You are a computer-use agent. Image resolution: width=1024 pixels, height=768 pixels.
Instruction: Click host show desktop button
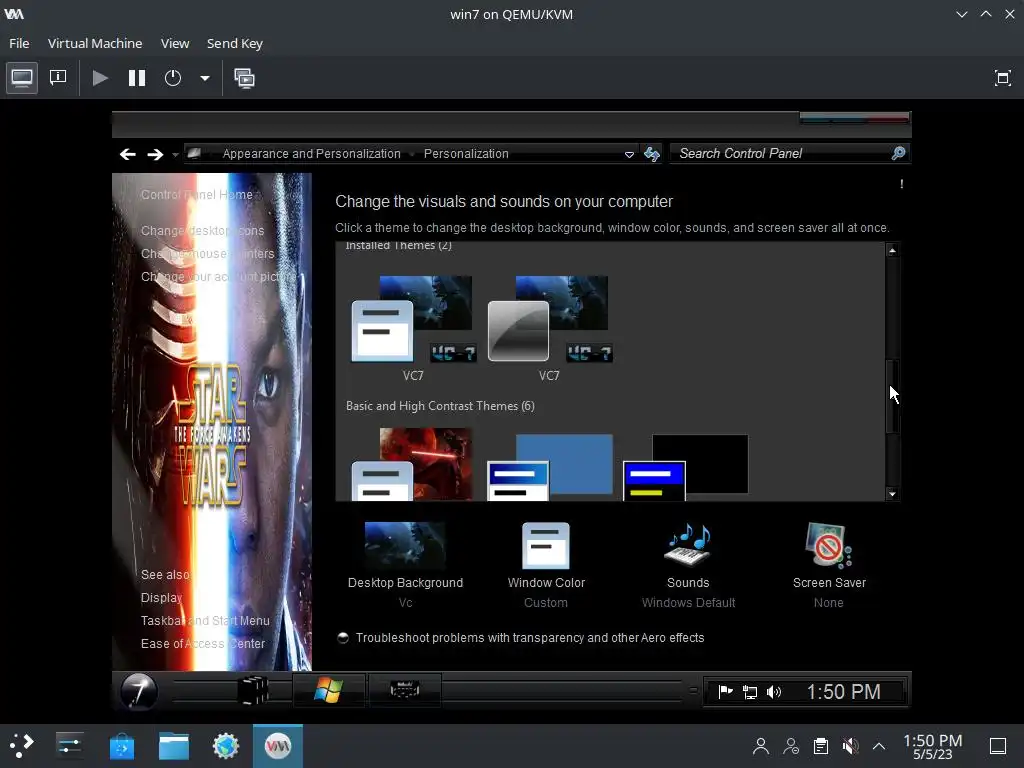(x=998, y=746)
